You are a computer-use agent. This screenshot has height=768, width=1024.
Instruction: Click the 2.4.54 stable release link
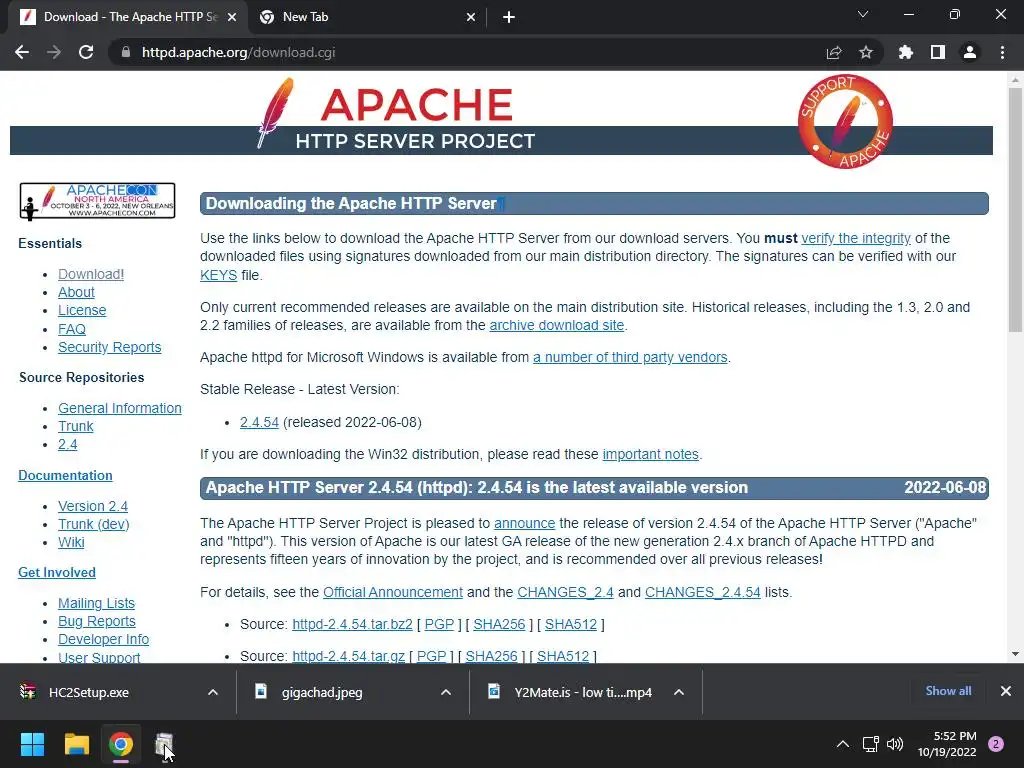tap(259, 423)
